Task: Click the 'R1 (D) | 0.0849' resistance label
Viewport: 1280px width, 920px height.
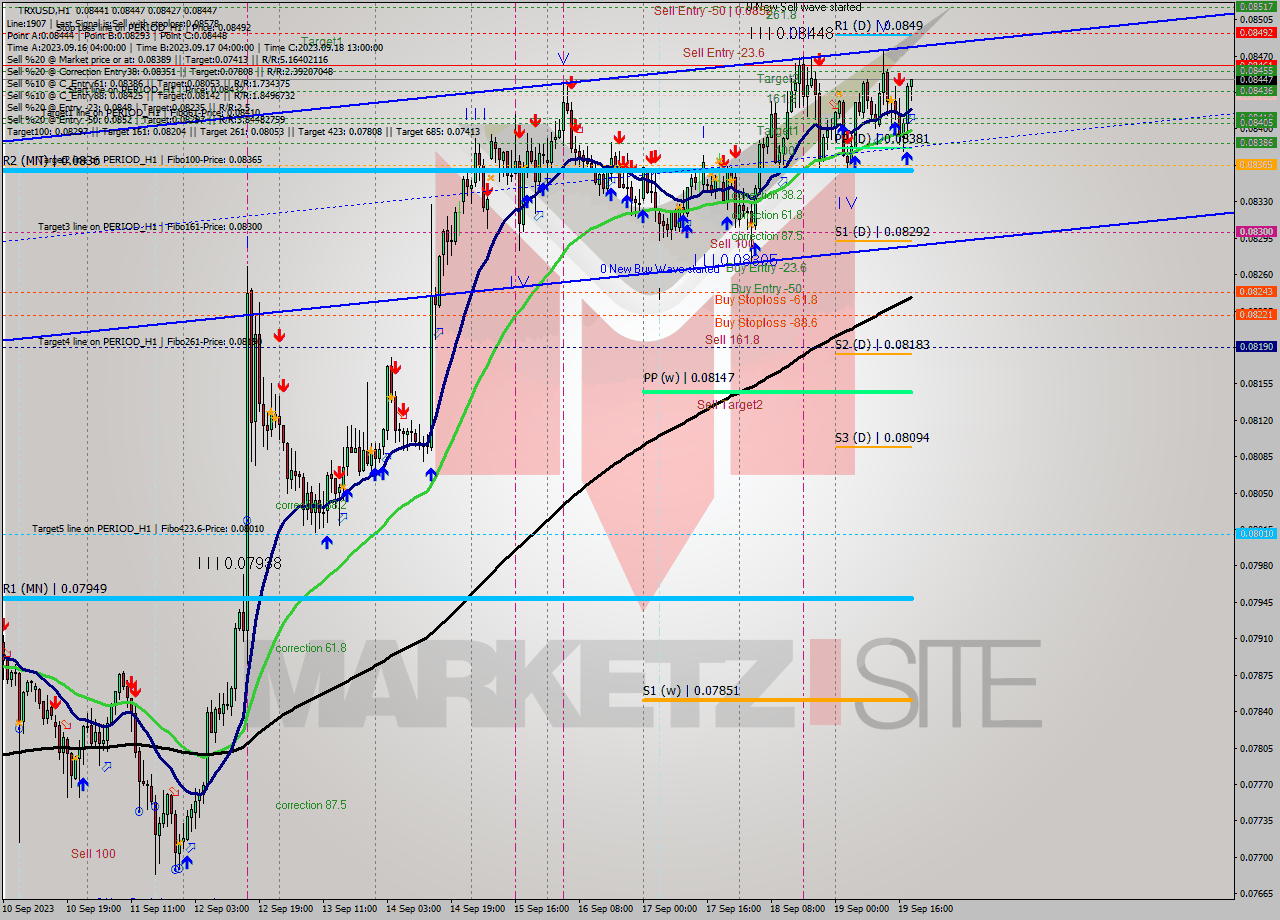Action: point(878,26)
